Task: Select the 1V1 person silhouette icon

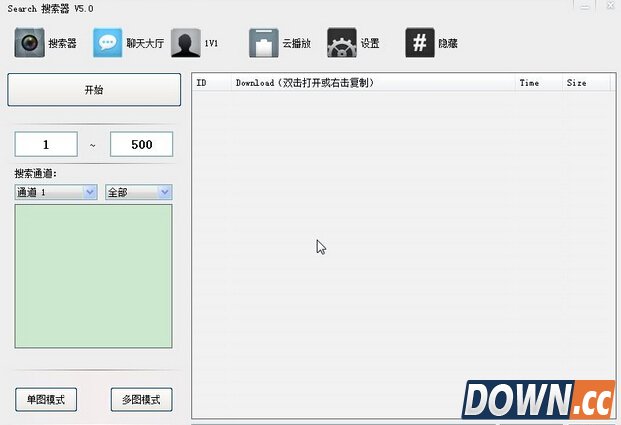Action: (x=186, y=43)
